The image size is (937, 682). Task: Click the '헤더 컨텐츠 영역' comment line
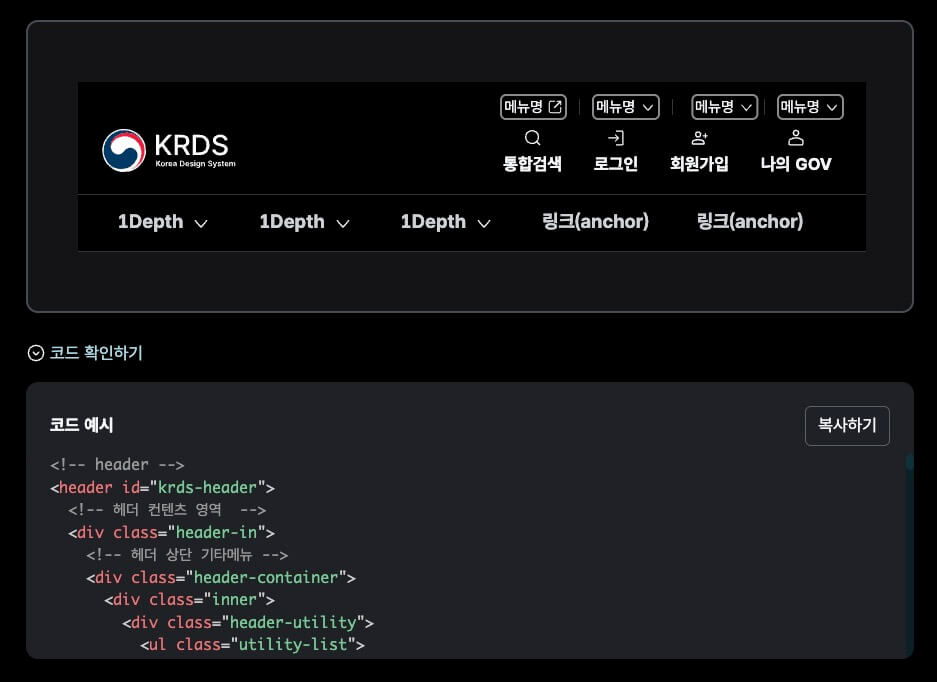click(167, 510)
